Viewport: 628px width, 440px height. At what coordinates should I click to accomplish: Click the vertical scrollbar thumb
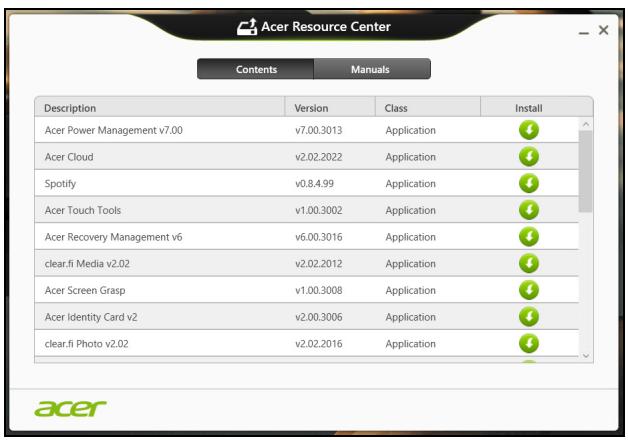tap(586, 171)
